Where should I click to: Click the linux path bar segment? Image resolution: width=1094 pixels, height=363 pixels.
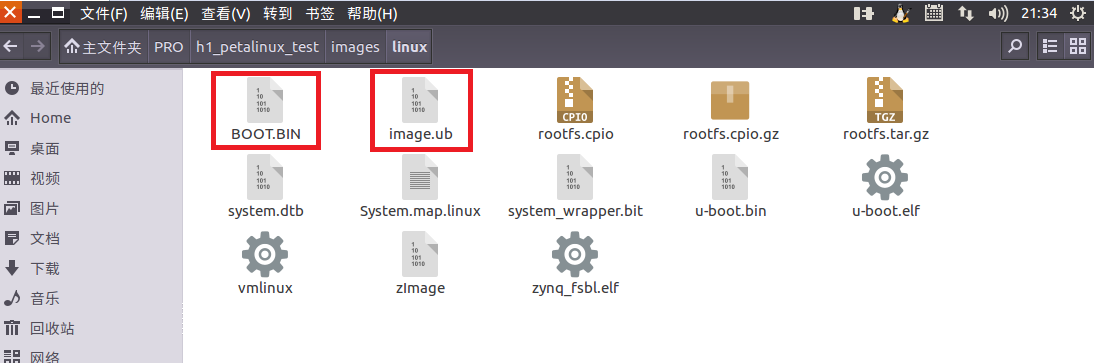[409, 47]
